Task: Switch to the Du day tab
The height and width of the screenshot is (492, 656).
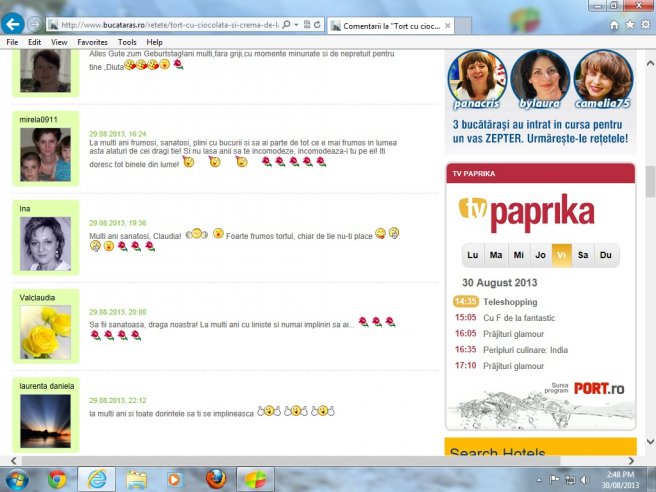Action: point(604,255)
